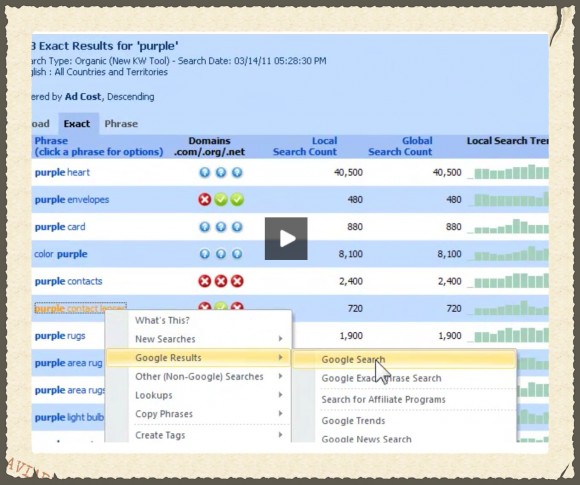This screenshot has width=580, height=485.
Task: Expand arrow next to Copy Phrases
Action: click(280, 413)
